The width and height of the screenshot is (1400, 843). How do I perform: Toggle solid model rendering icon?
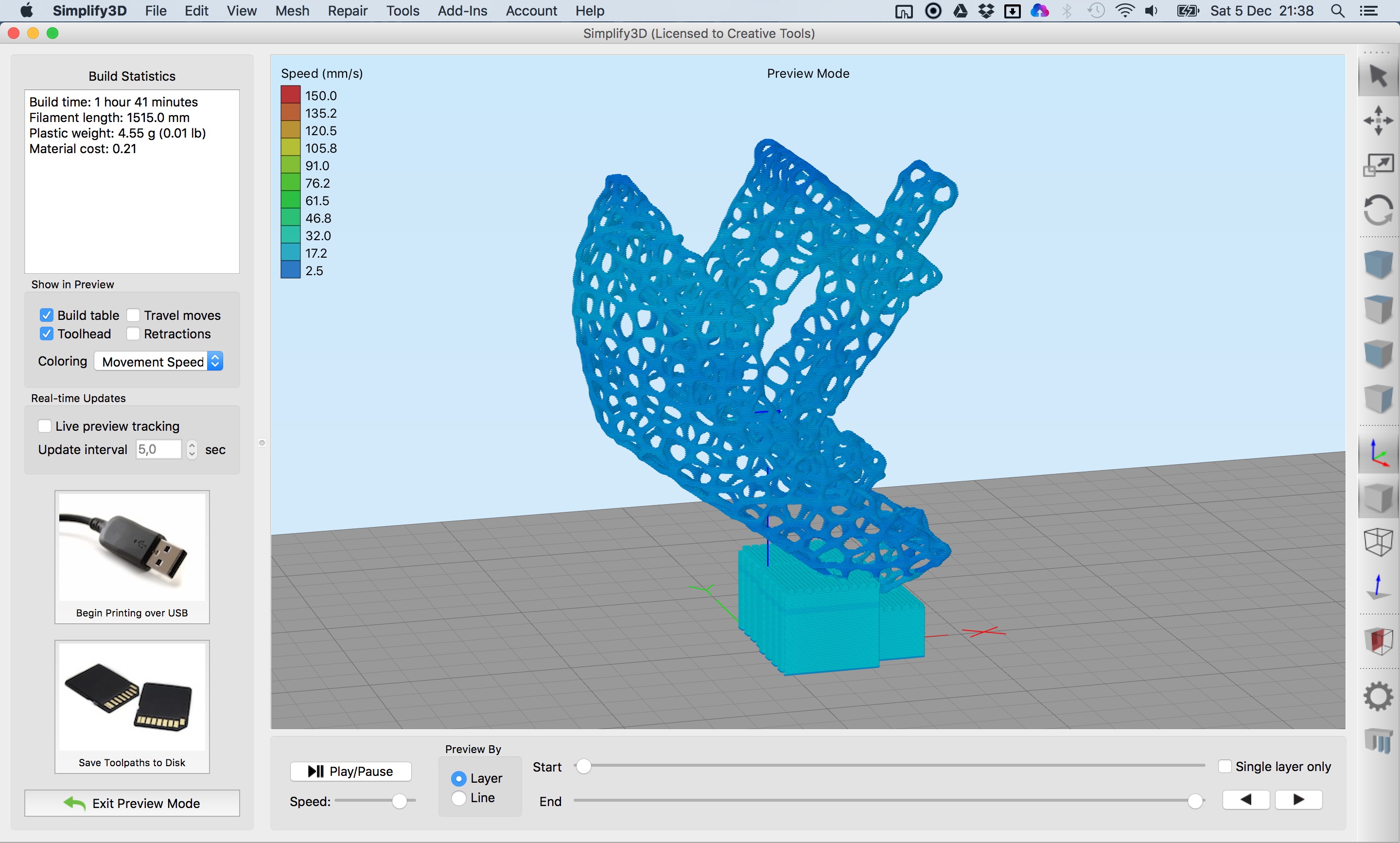pos(1379,498)
